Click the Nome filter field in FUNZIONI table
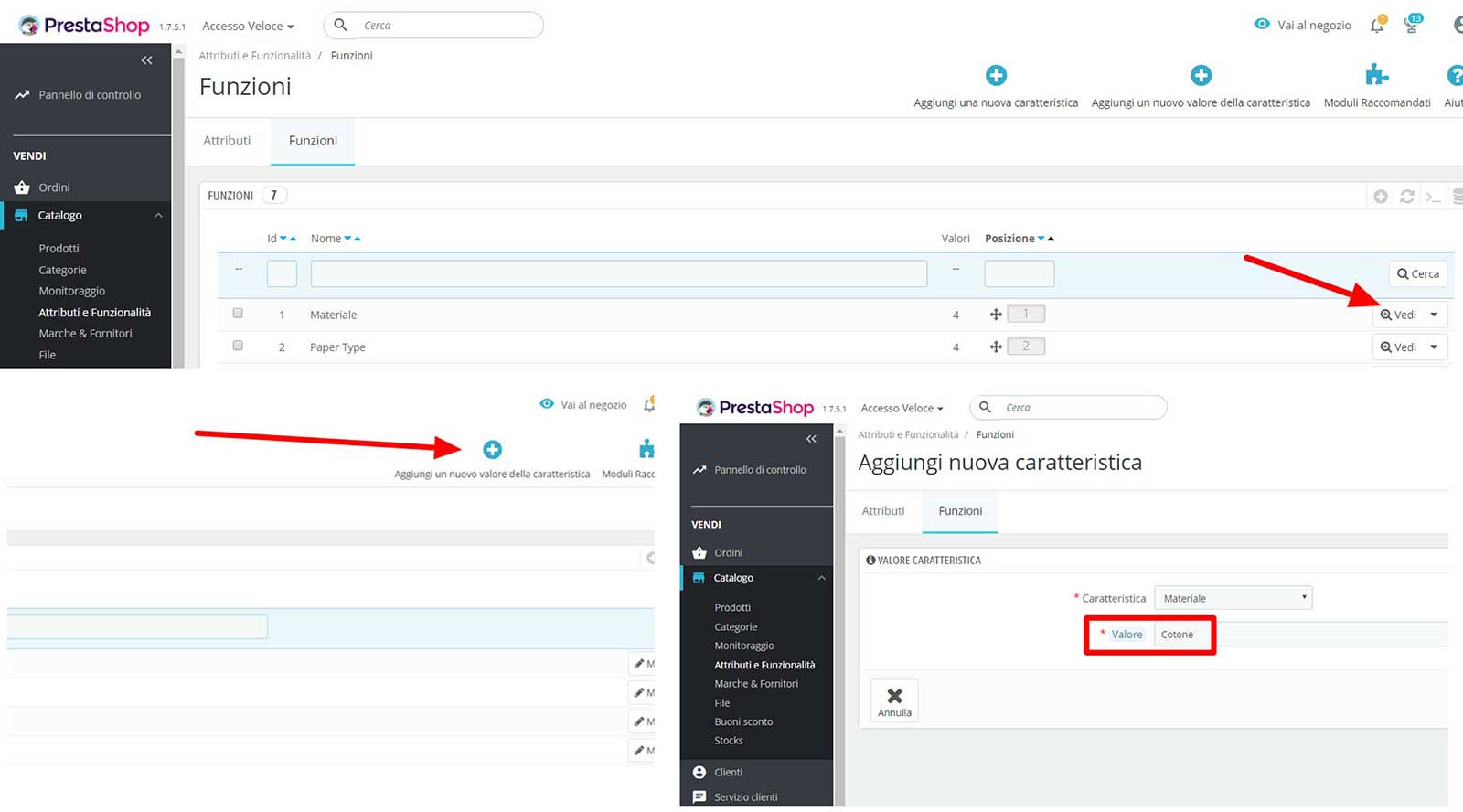 point(619,273)
